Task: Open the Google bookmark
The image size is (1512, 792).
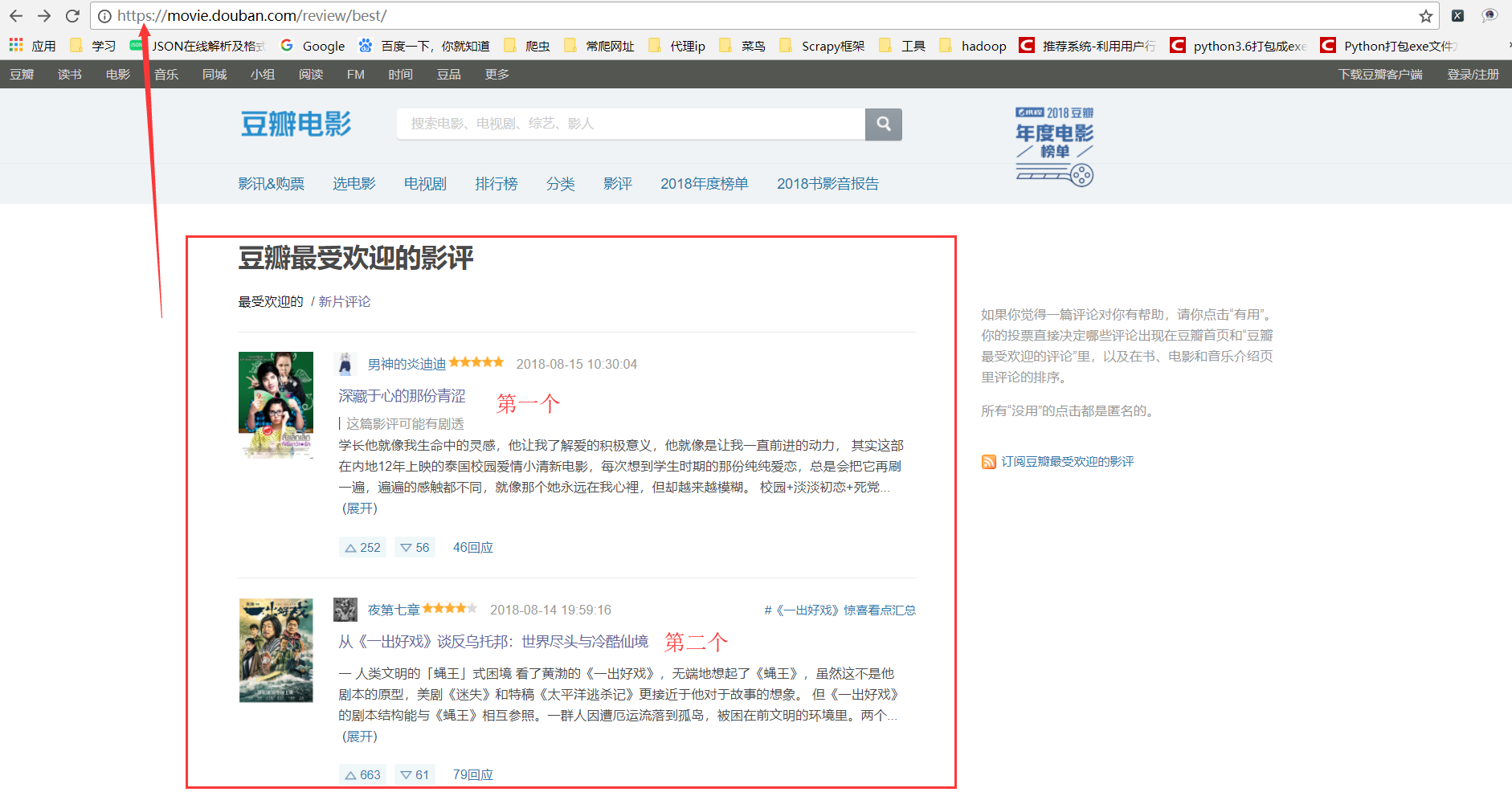Action: [313, 46]
